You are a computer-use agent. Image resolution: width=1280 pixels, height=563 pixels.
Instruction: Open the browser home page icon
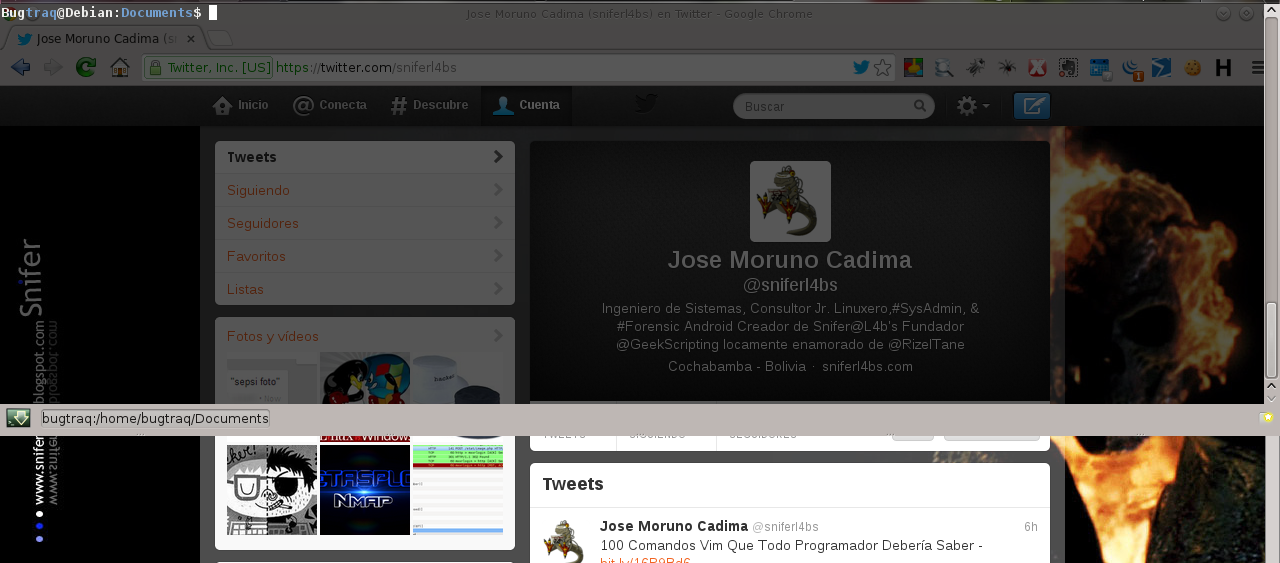click(x=120, y=67)
